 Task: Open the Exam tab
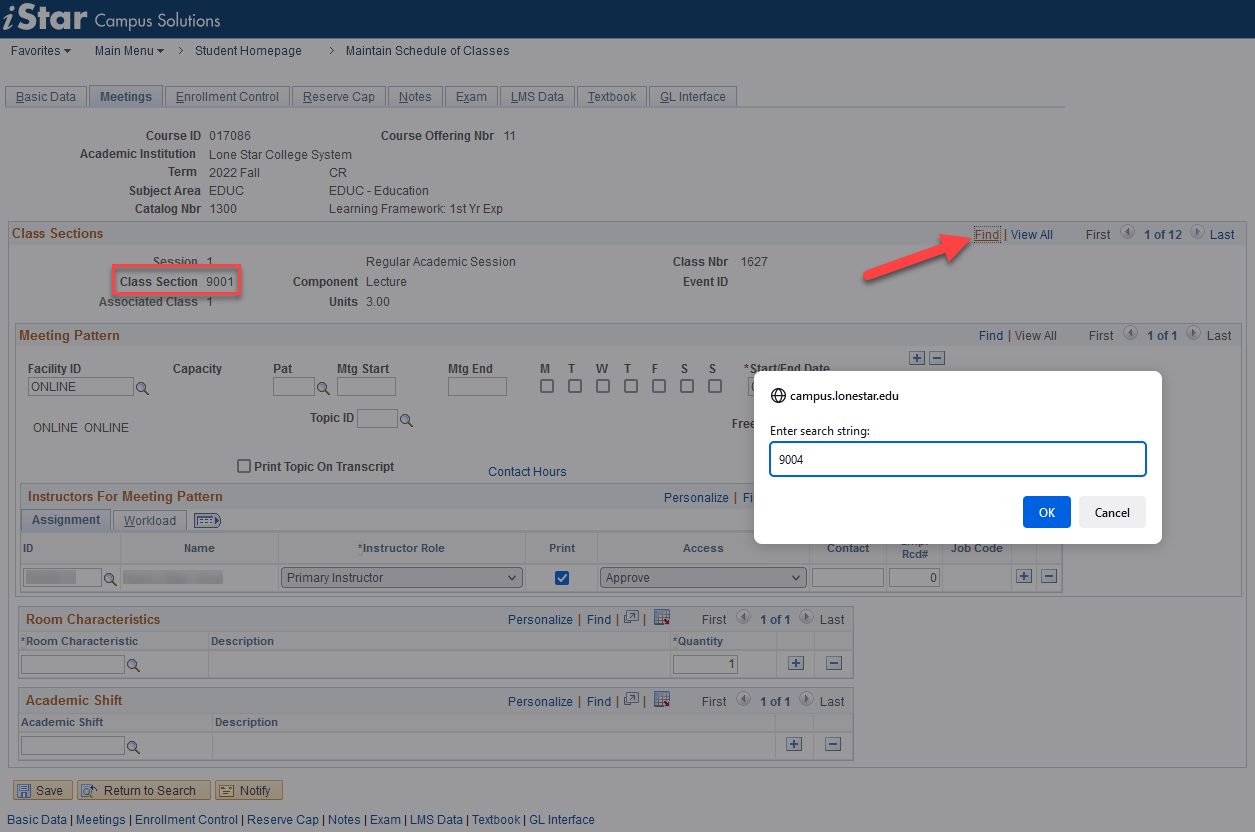click(471, 97)
